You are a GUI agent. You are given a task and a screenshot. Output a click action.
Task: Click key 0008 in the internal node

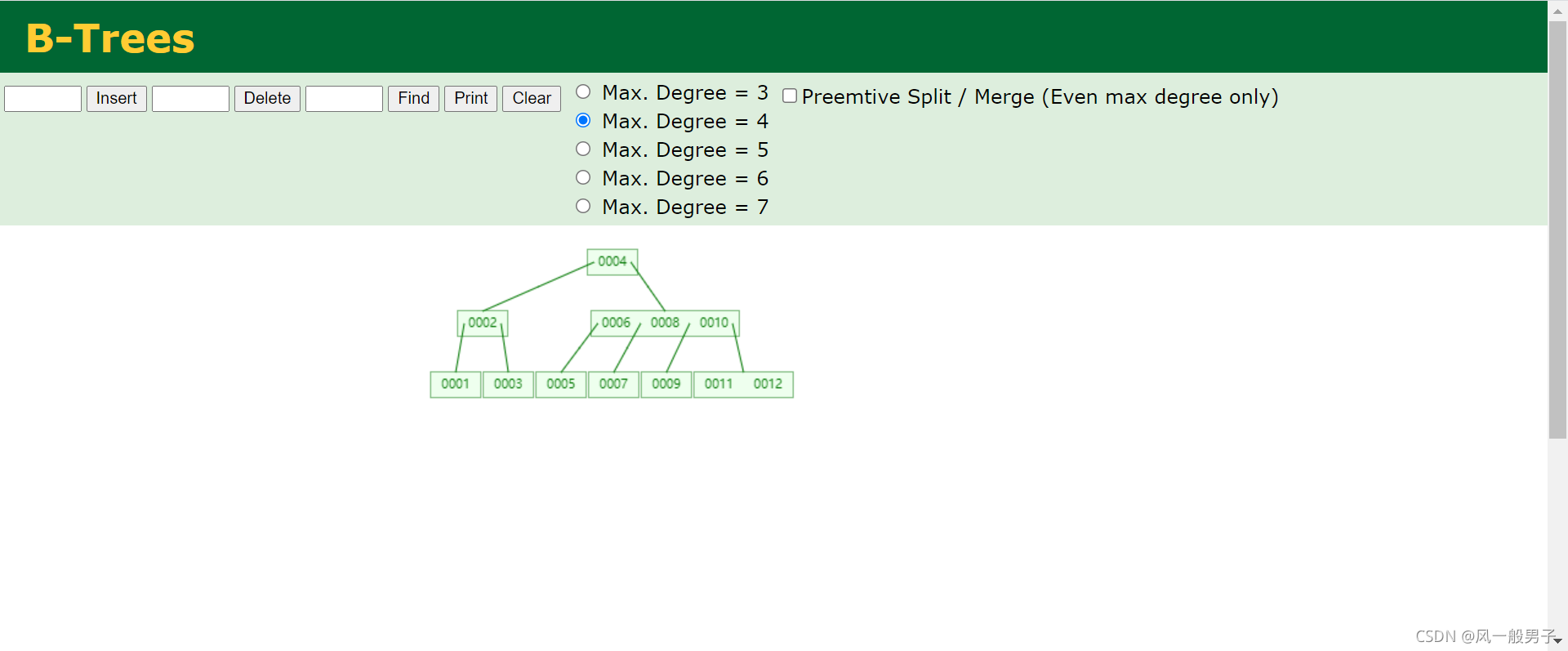665,323
